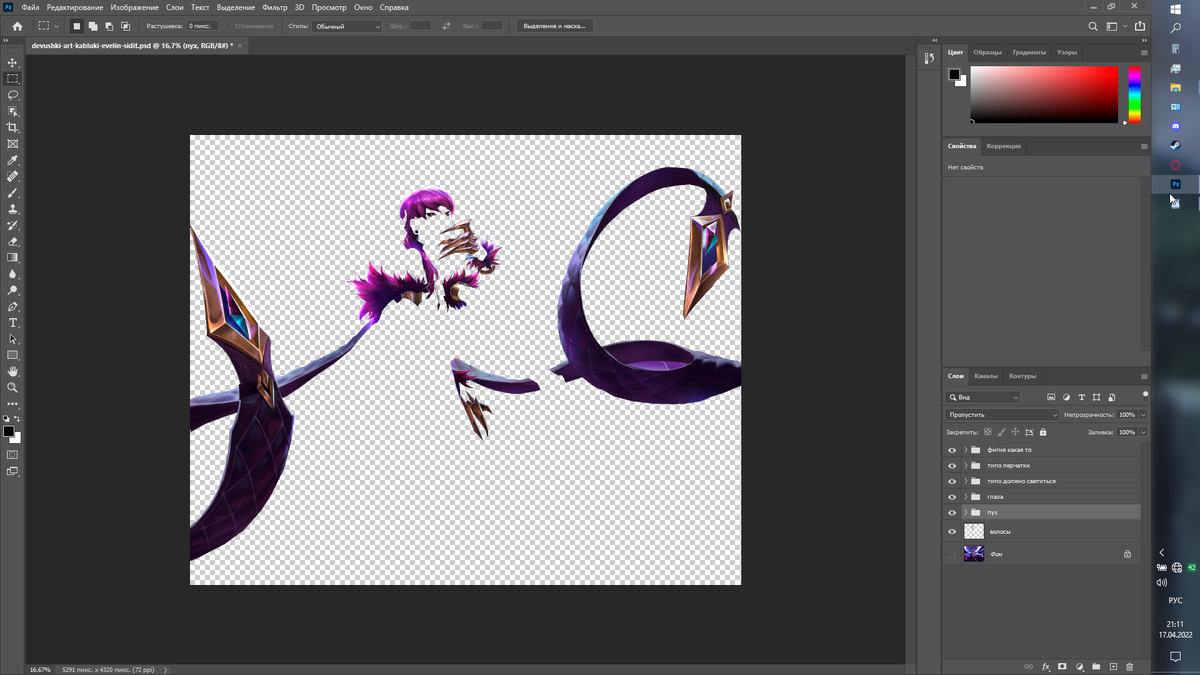Filter layers by pixel layer icon
This screenshot has width=1200, height=675.
1051,397
